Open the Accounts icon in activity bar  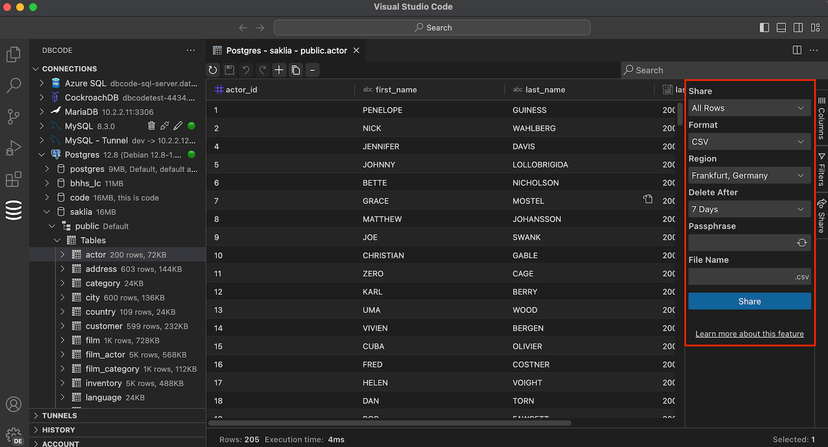13,404
